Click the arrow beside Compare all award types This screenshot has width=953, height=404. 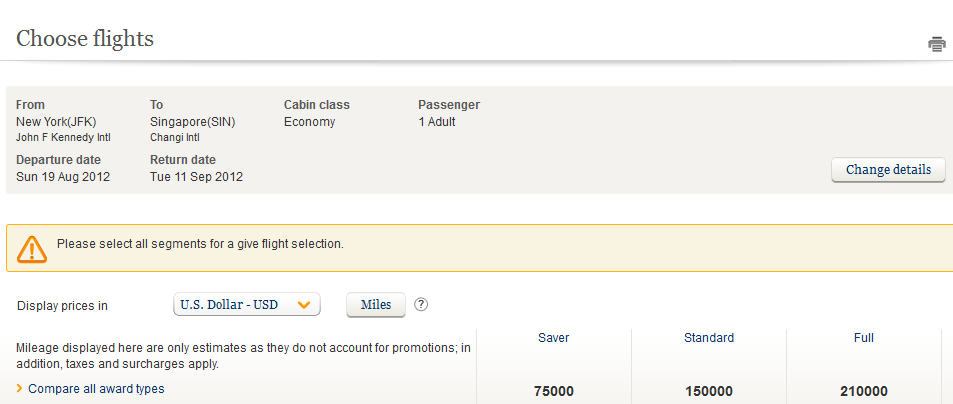pyautogui.click(x=20, y=389)
